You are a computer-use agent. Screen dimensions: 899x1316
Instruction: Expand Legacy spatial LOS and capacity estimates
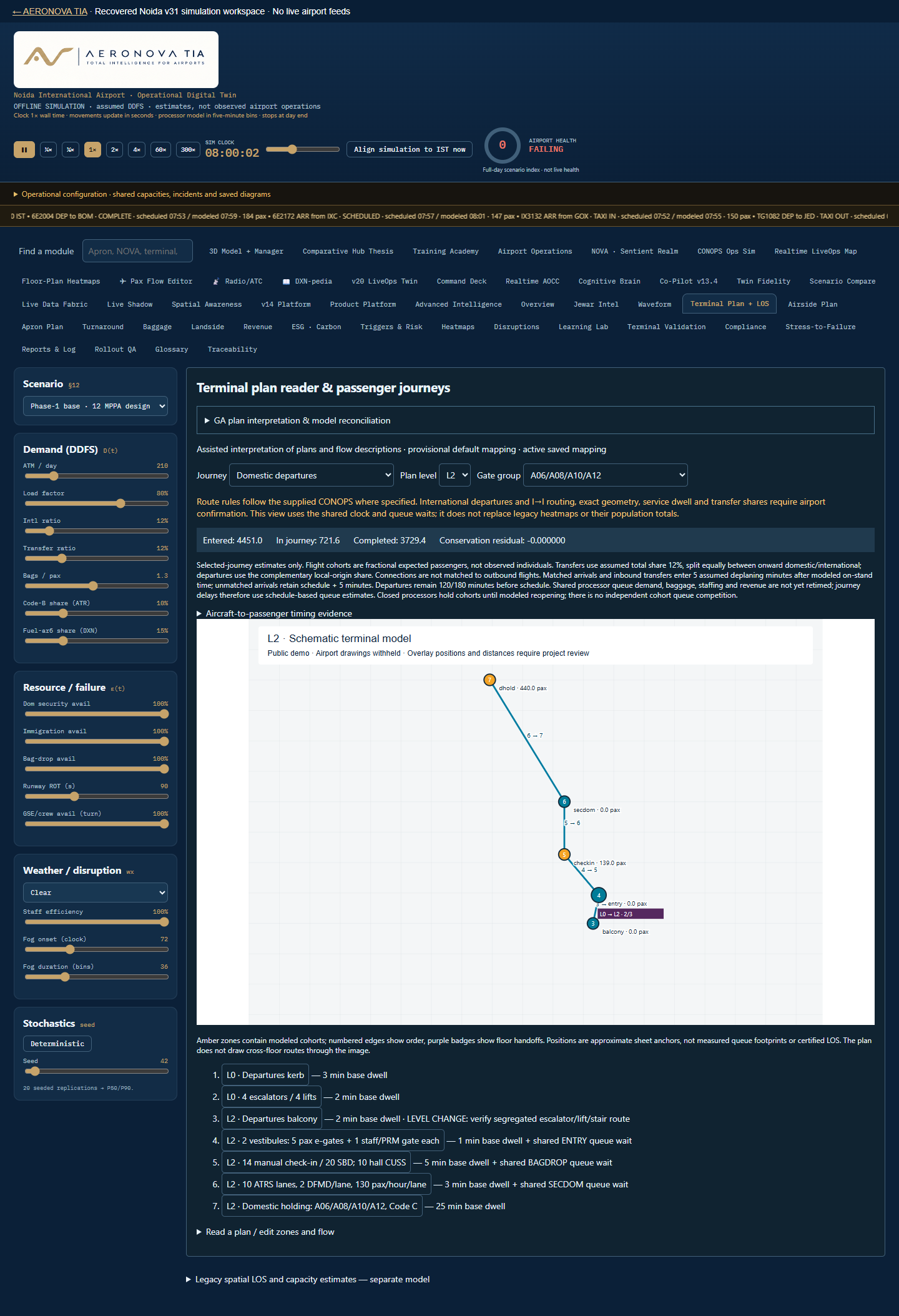[x=308, y=1279]
